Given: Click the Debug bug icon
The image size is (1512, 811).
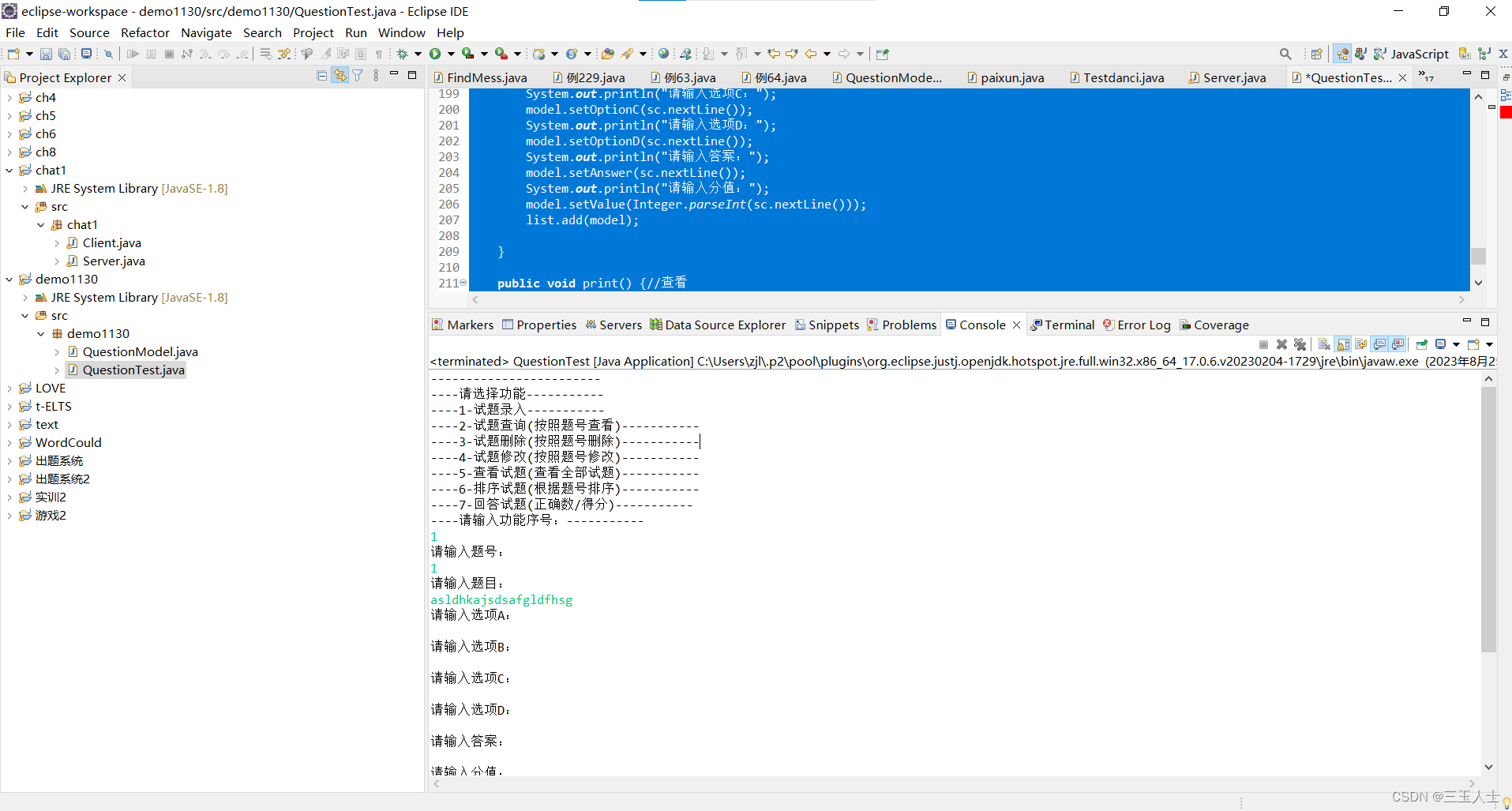Looking at the screenshot, I should click(x=403, y=54).
